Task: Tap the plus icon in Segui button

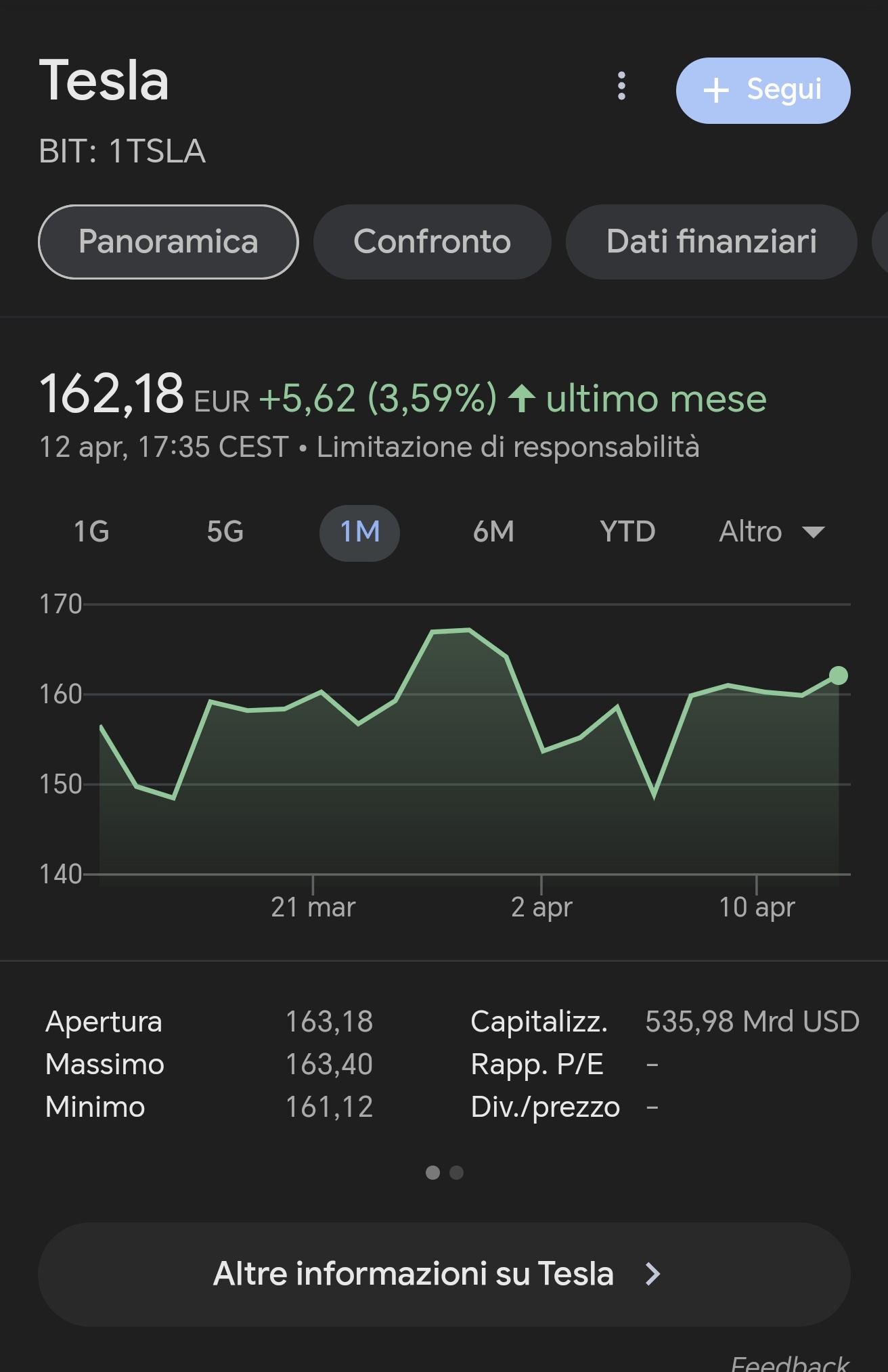Action: click(x=715, y=91)
